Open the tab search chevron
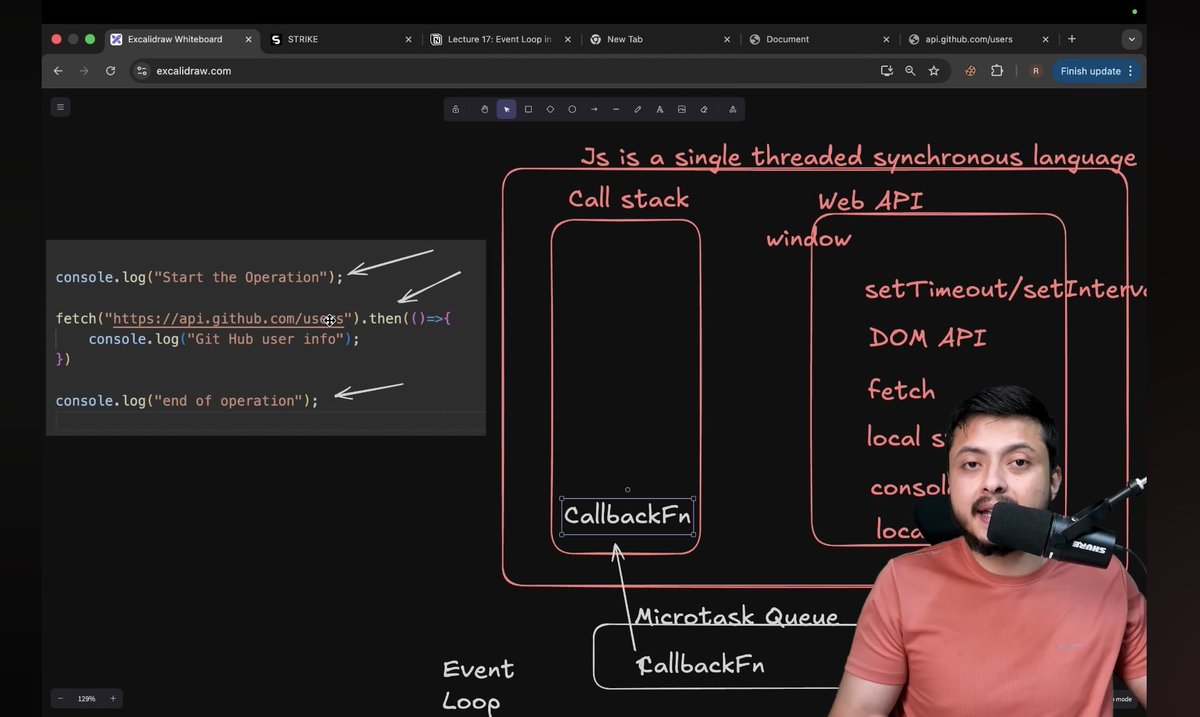This screenshot has width=1200, height=717. (x=1131, y=39)
